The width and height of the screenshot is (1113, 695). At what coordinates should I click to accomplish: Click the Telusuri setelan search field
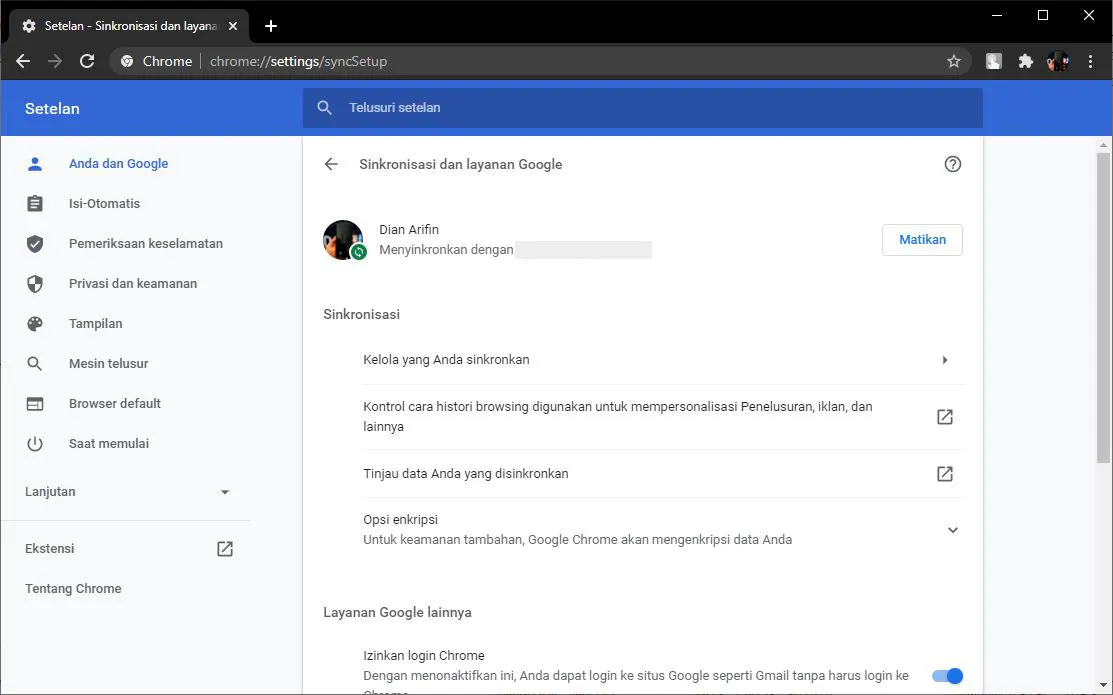tap(642, 107)
